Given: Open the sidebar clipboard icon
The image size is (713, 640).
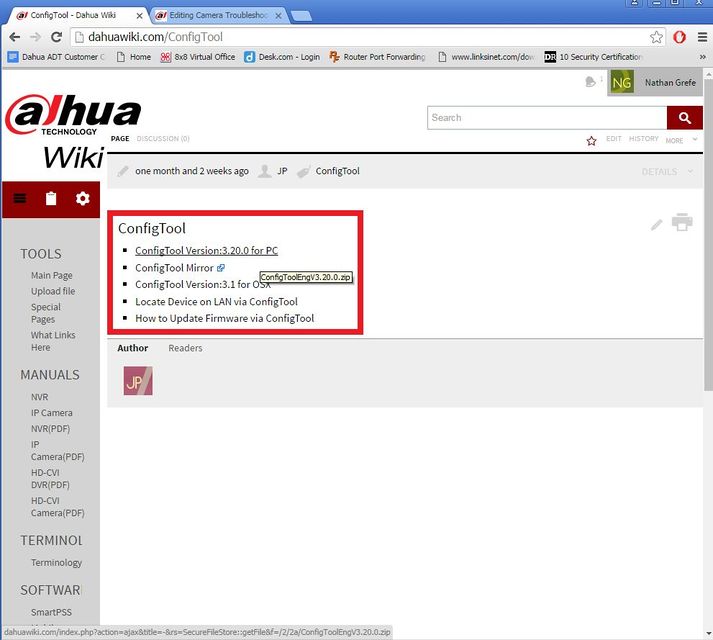Looking at the screenshot, I should click(51, 198).
